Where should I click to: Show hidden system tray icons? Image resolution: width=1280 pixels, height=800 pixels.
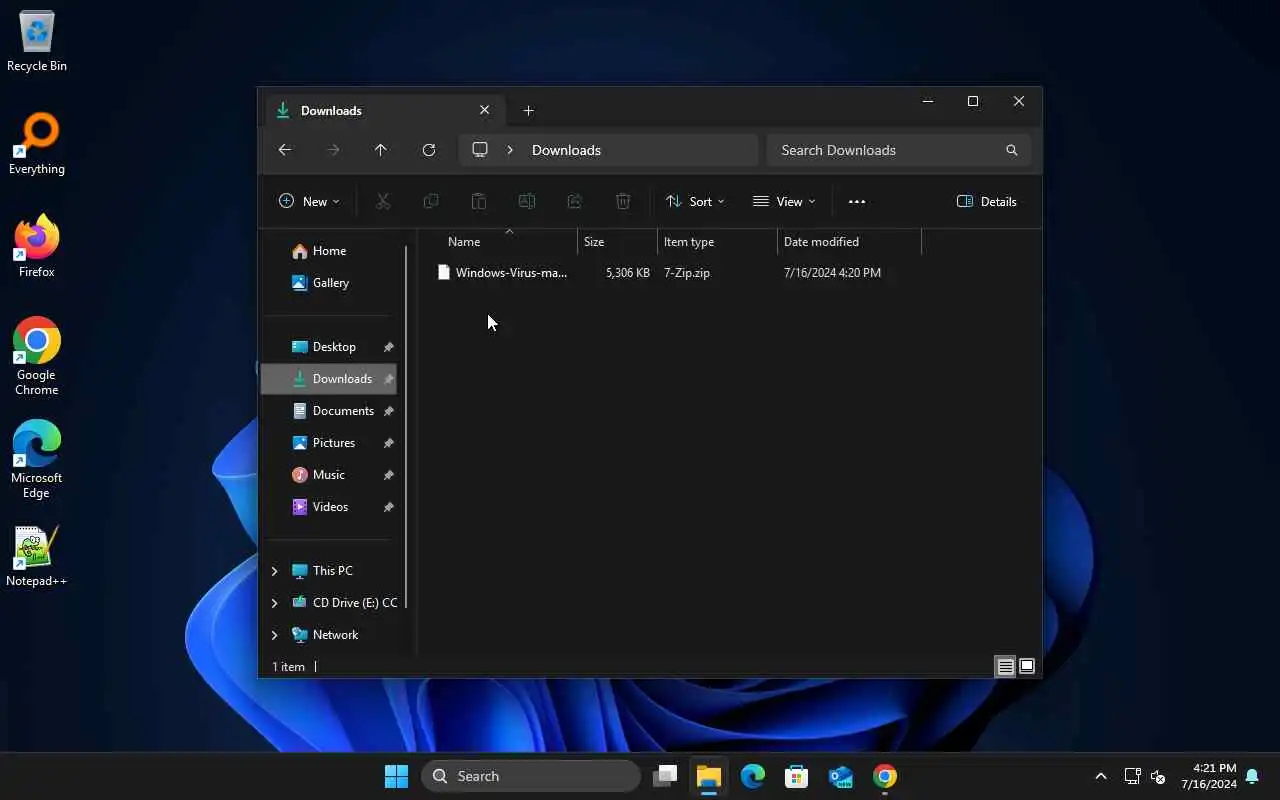[x=1101, y=776]
